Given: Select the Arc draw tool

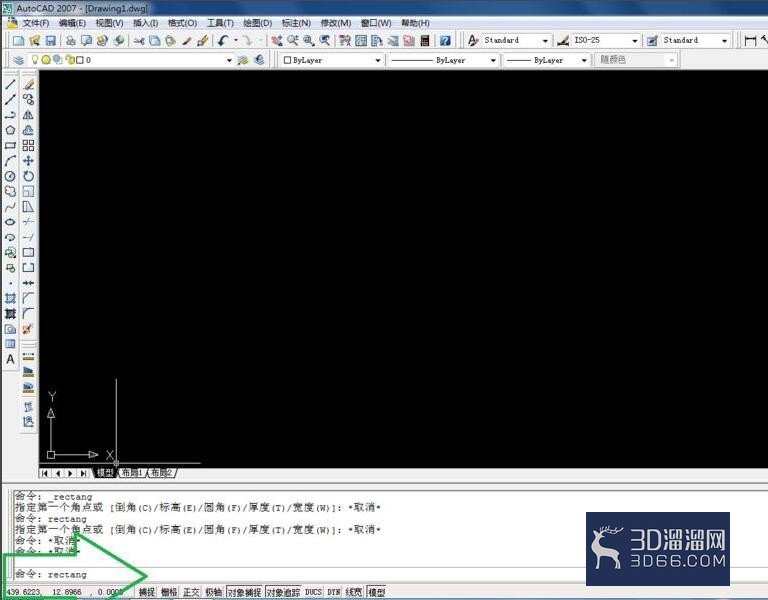Looking at the screenshot, I should click(x=10, y=161).
